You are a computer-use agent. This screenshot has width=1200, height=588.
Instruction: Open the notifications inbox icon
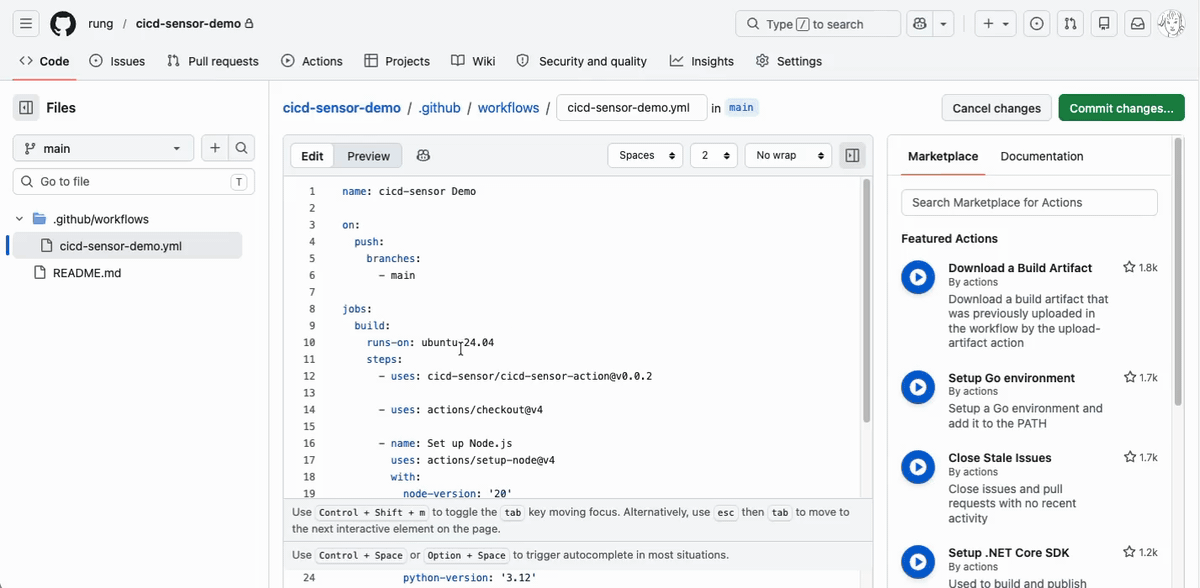[x=1137, y=24]
